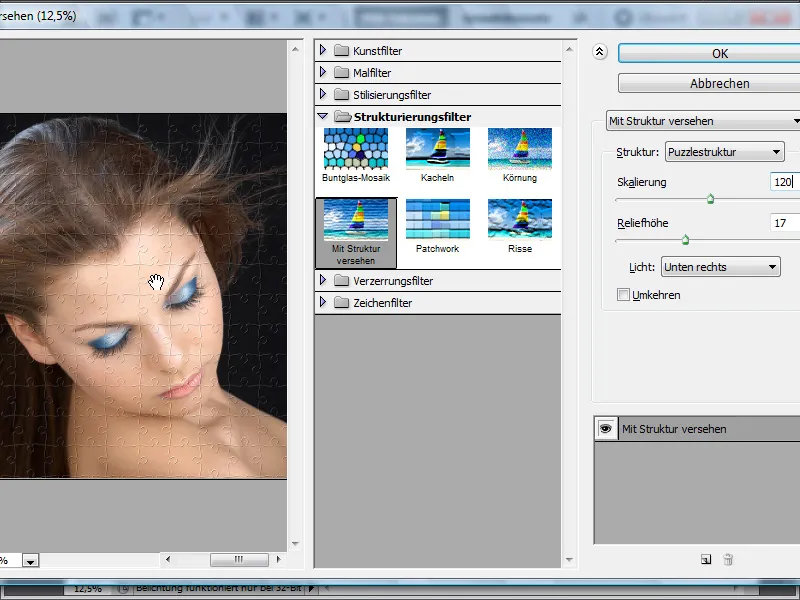The height and width of the screenshot is (600, 800).
Task: Open the Mit Struktur versehen filter dropdown
Action: tap(703, 121)
